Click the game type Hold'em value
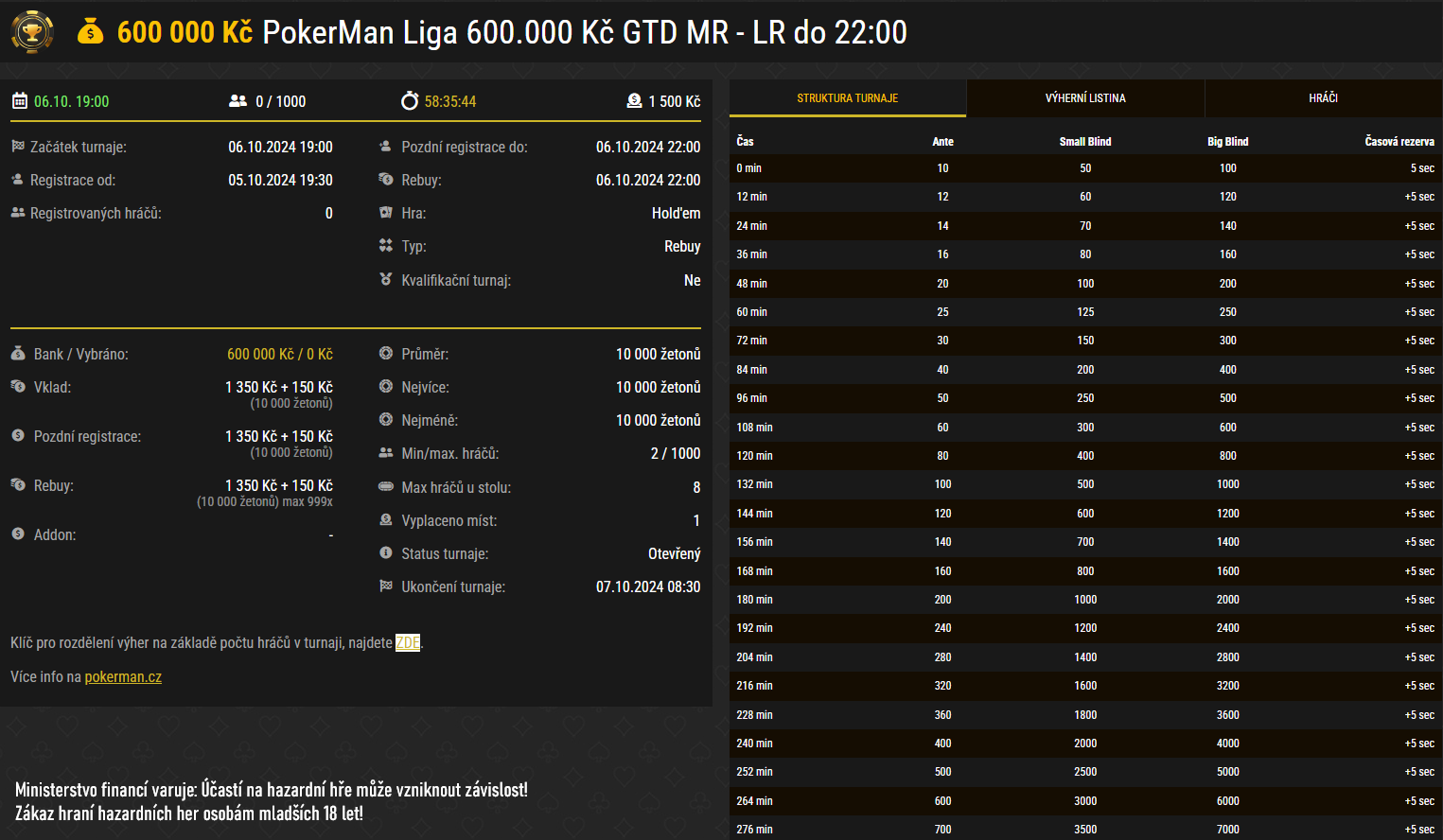 [677, 213]
